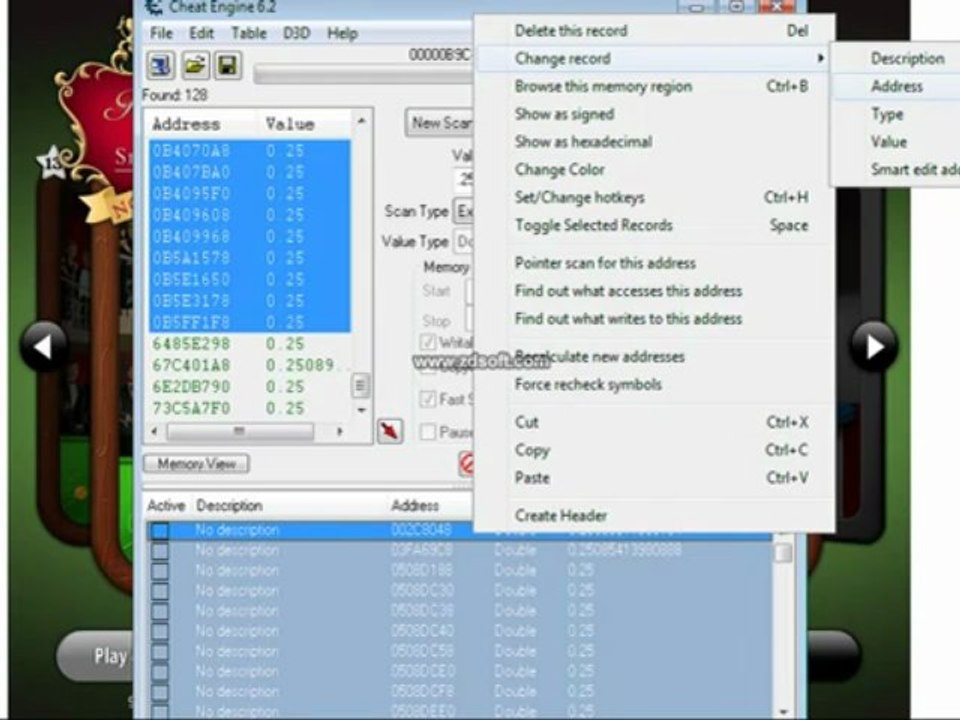Click the save floppy disk icon

pos(228,66)
